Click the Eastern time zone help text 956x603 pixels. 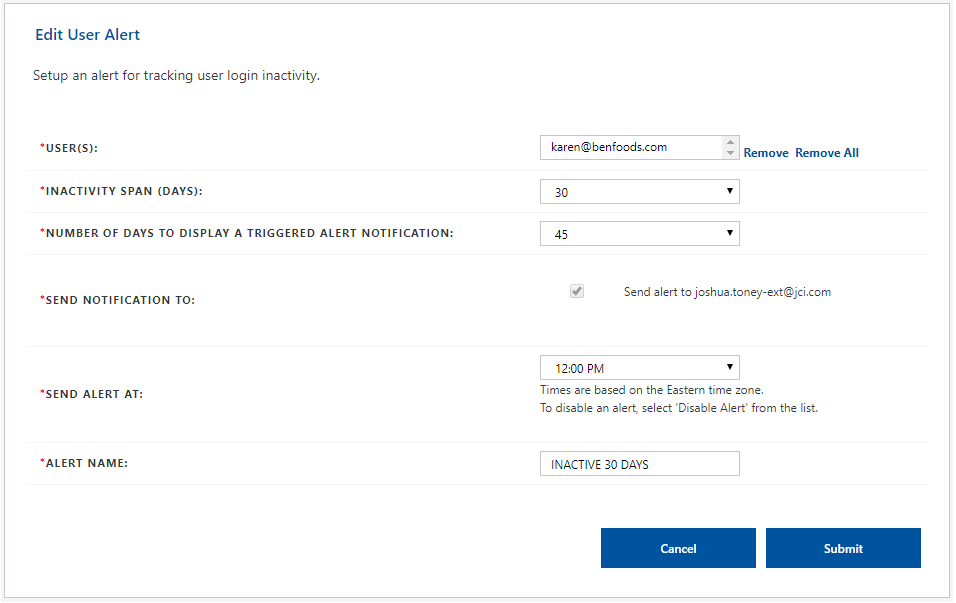(x=652, y=390)
